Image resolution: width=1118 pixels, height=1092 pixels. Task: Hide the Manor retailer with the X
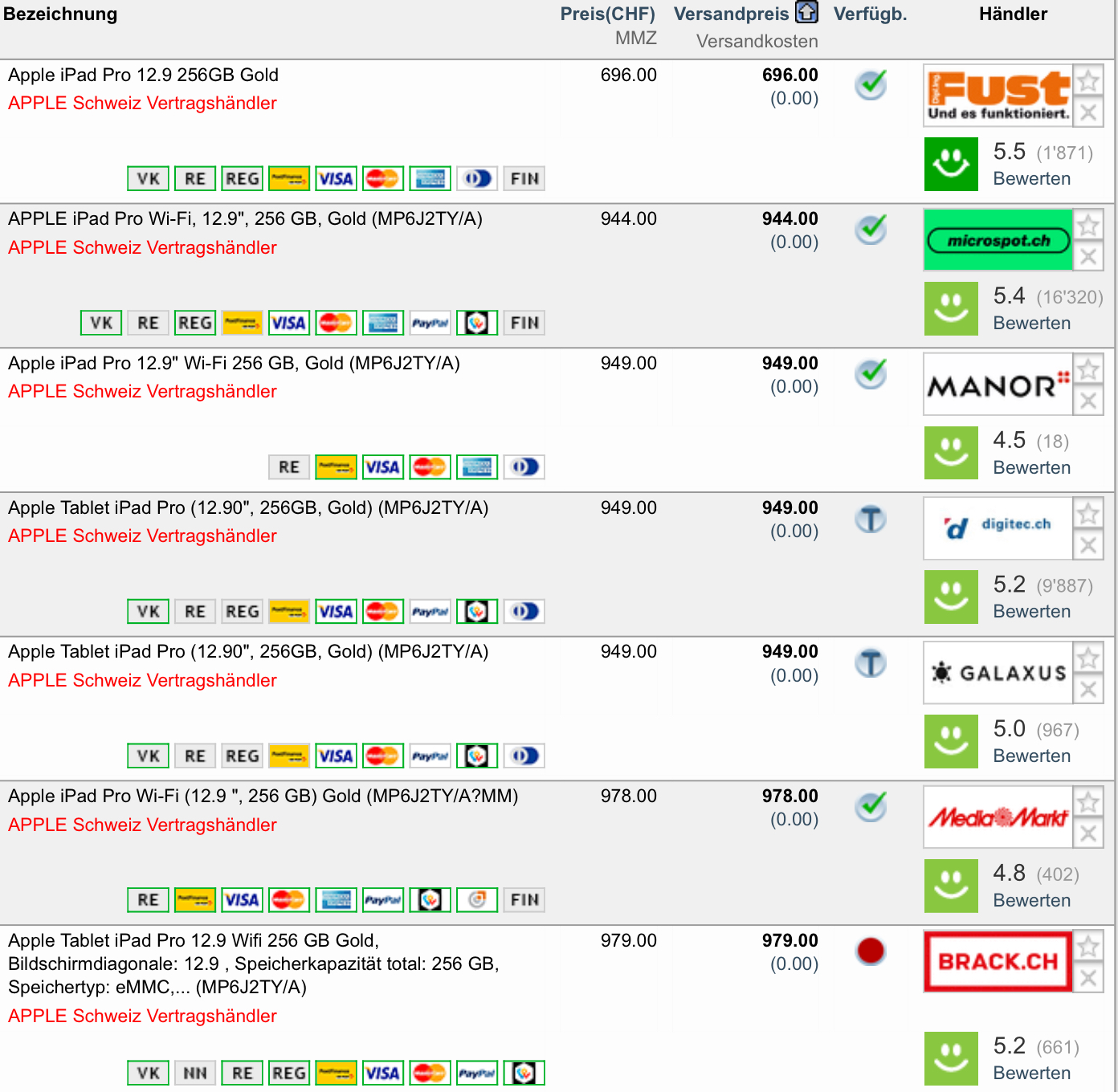pos(1088,401)
